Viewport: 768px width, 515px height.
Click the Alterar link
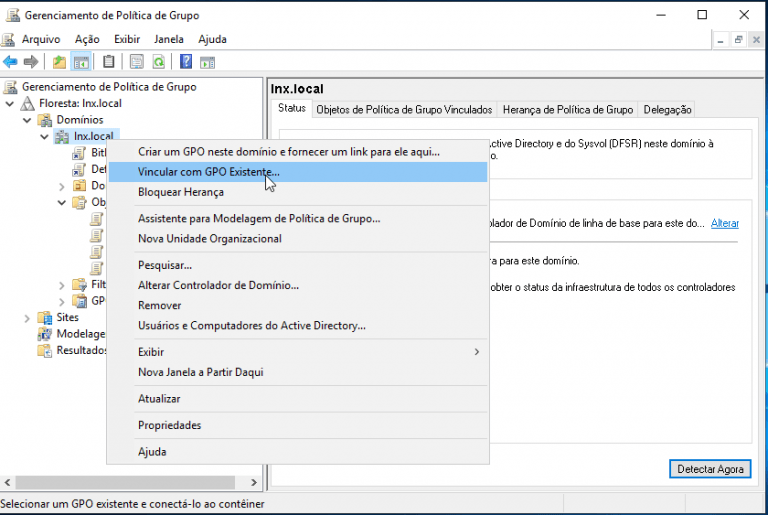(724, 223)
